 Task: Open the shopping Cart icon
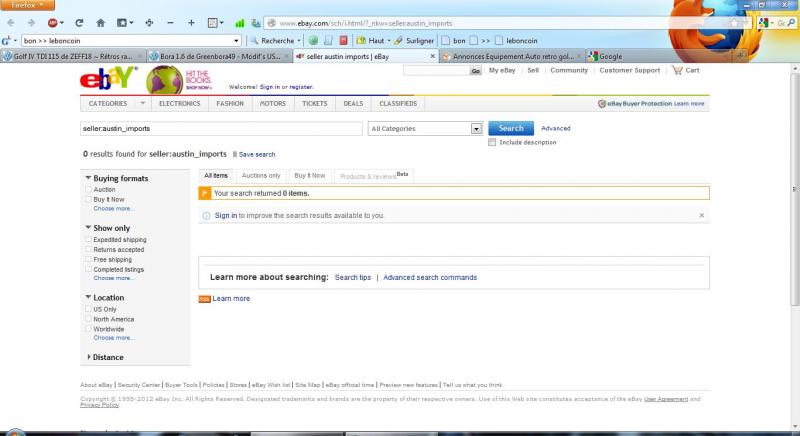(x=677, y=70)
